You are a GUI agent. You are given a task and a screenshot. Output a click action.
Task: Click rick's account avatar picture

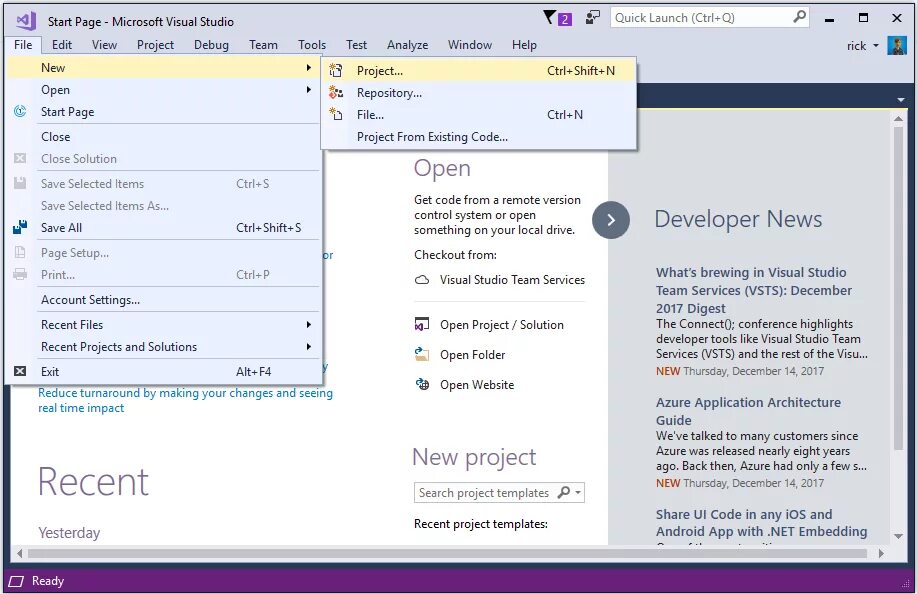[897, 46]
